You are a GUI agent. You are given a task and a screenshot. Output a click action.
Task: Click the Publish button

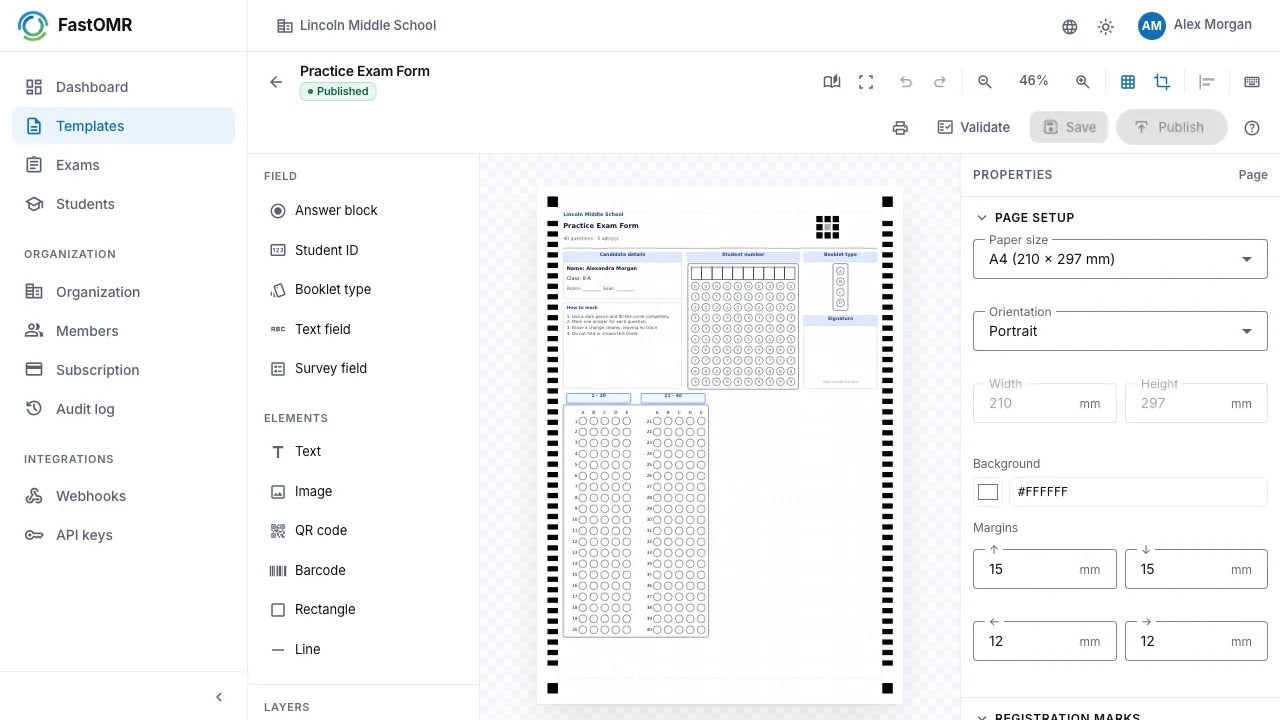pyautogui.click(x=1171, y=127)
